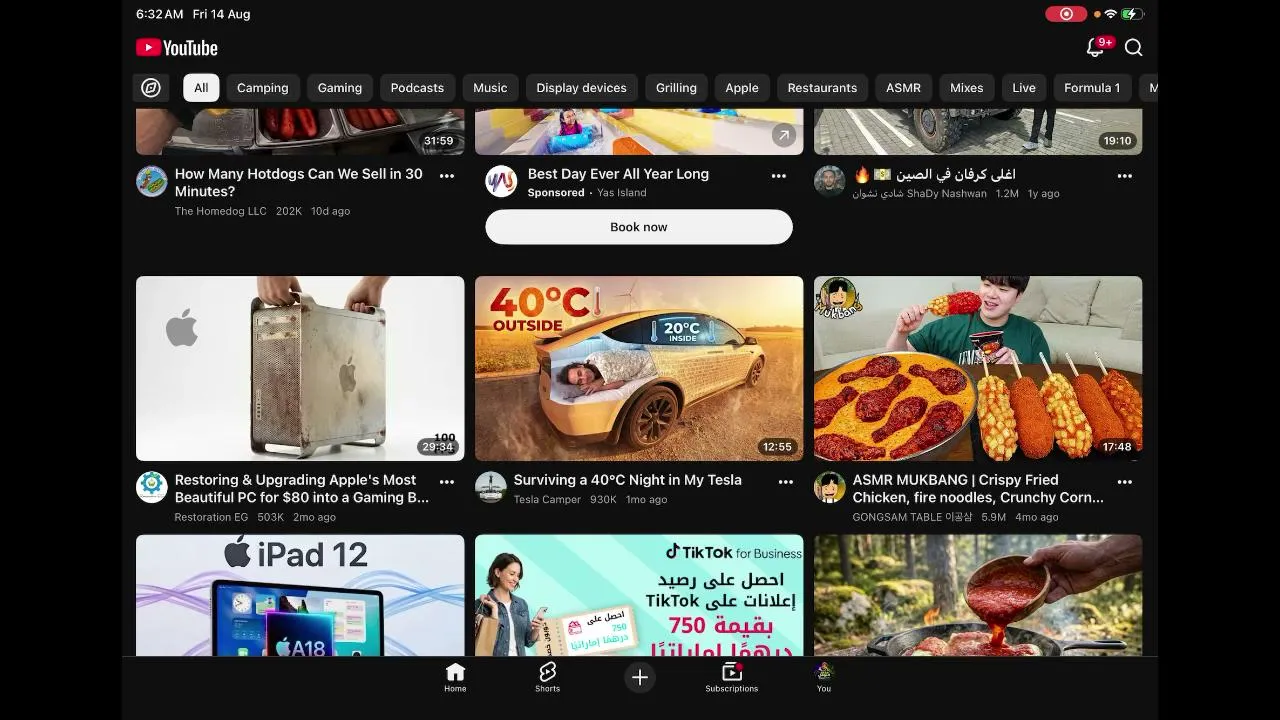Tap the search magnifier icon

coord(1133,48)
